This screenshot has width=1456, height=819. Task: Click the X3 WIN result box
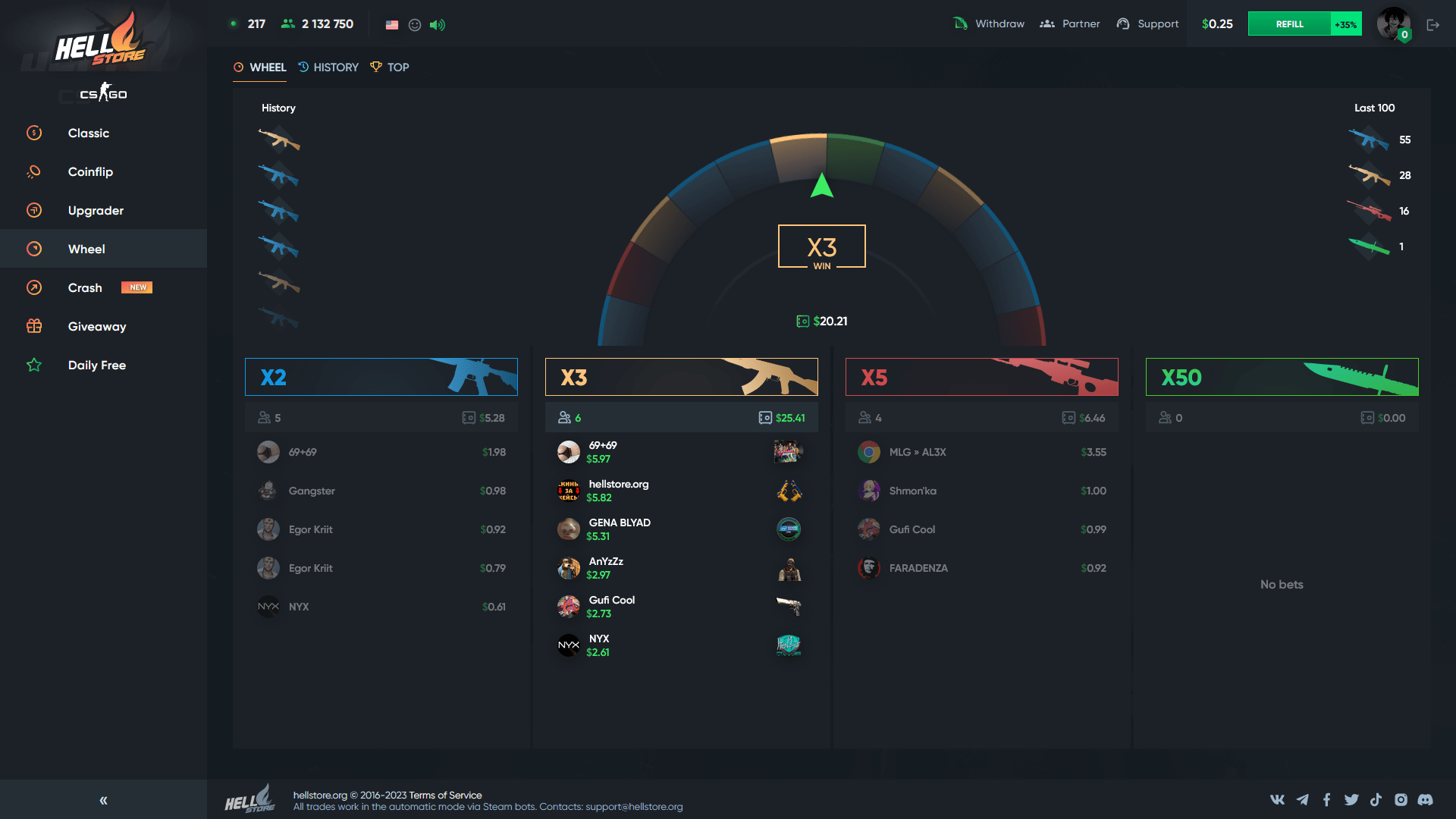(x=822, y=246)
